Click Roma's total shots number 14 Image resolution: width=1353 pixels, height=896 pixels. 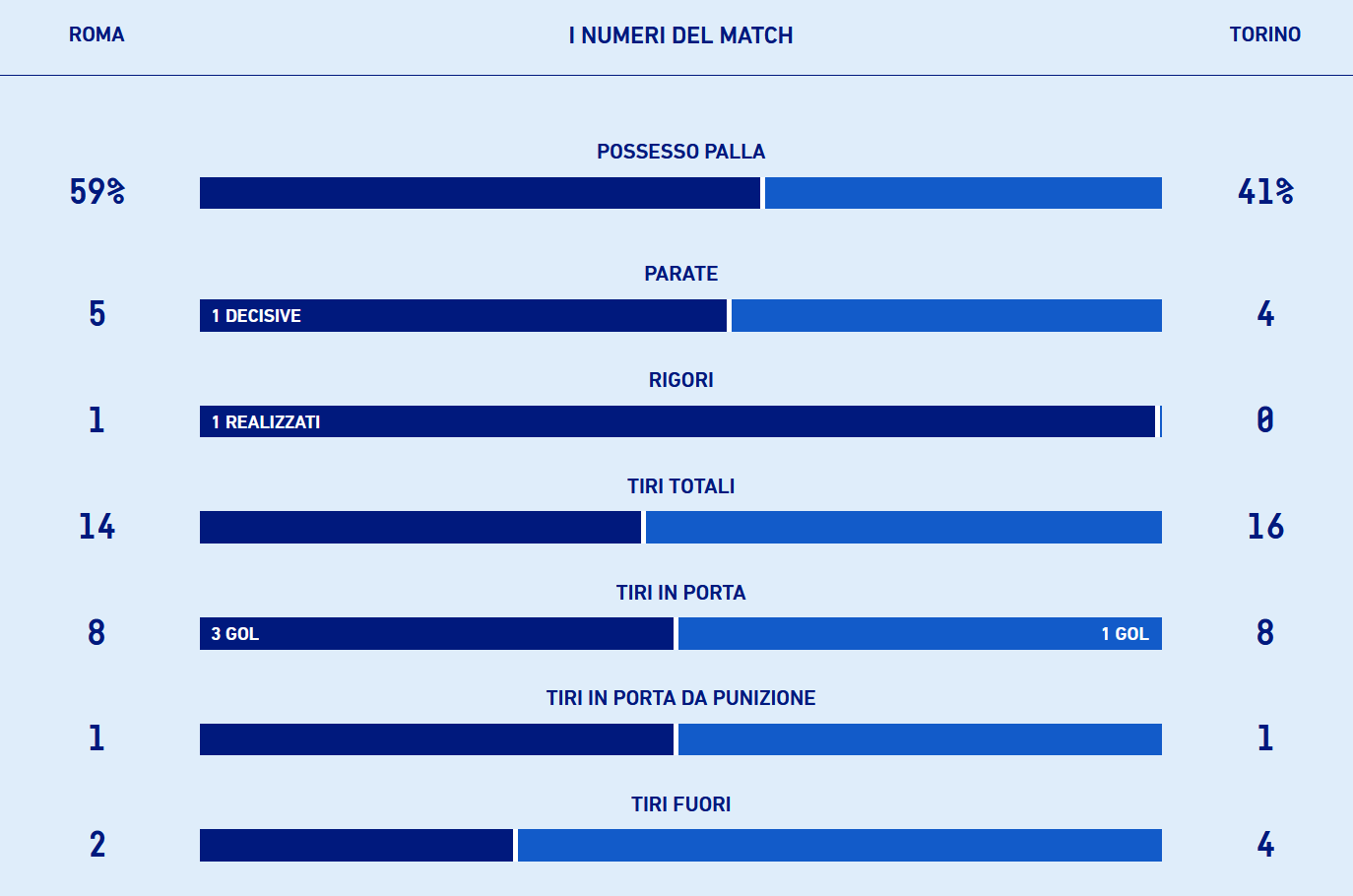97,527
